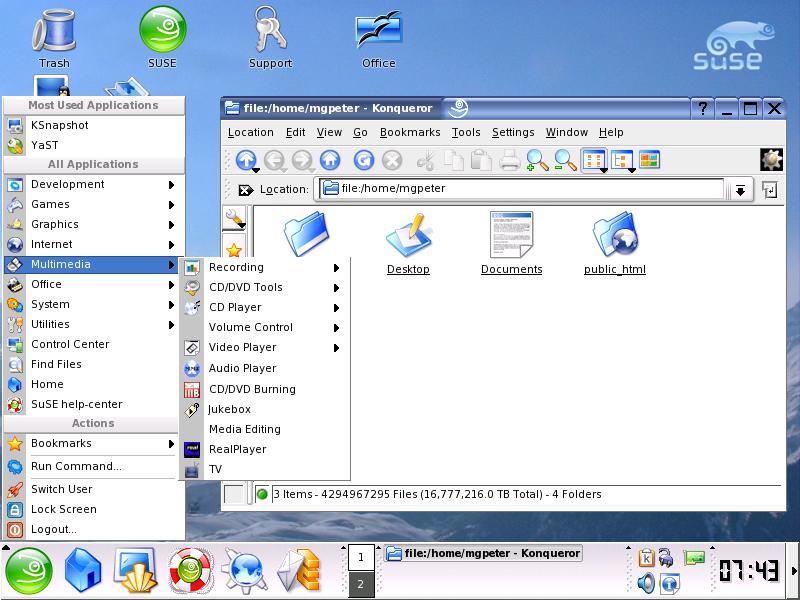Image resolution: width=800 pixels, height=600 pixels.
Task: Expand the Recording submenu
Action: [x=265, y=267]
